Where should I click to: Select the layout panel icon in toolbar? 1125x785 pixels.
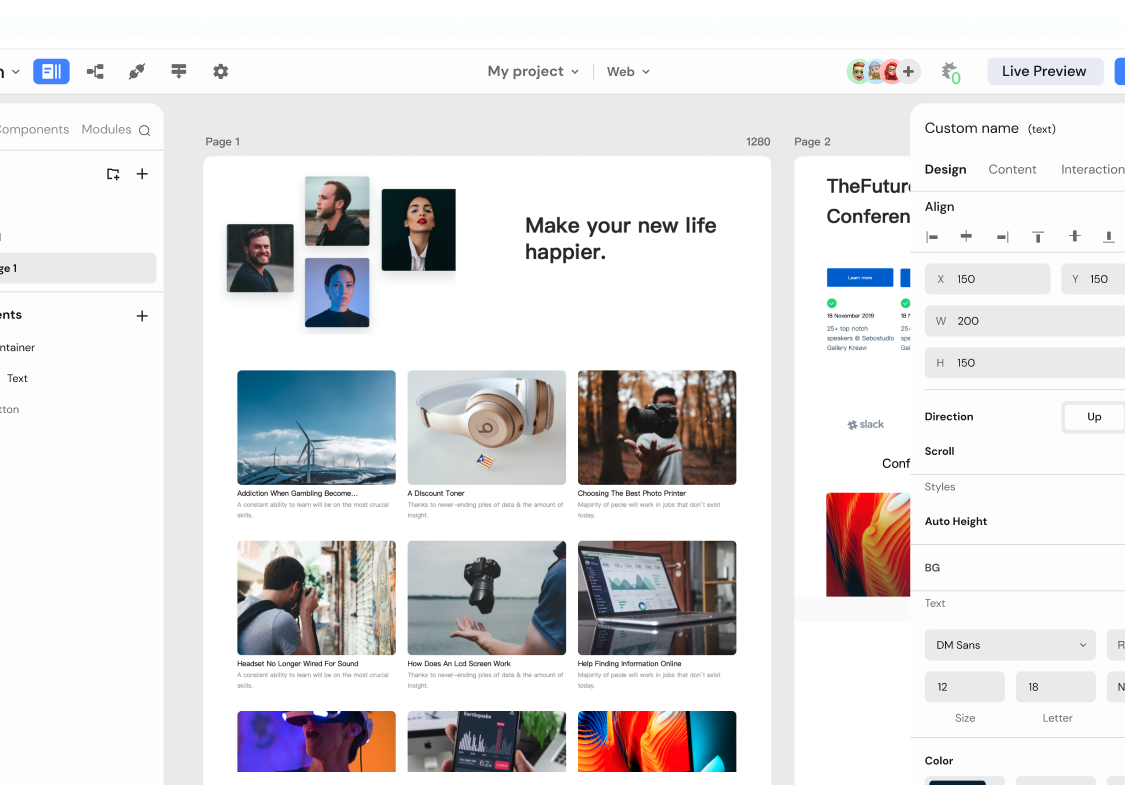[51, 71]
